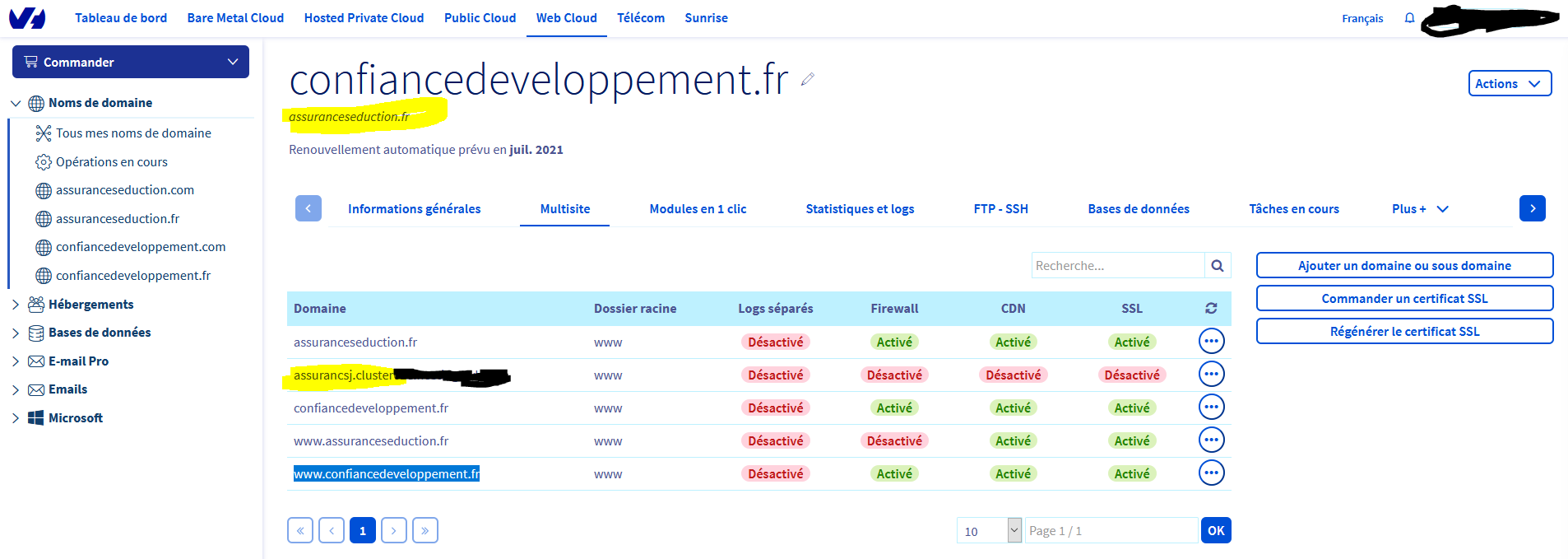This screenshot has height=559, width=1568.
Task: Click Régénérer le certificat SSL
Action: coord(1404,331)
